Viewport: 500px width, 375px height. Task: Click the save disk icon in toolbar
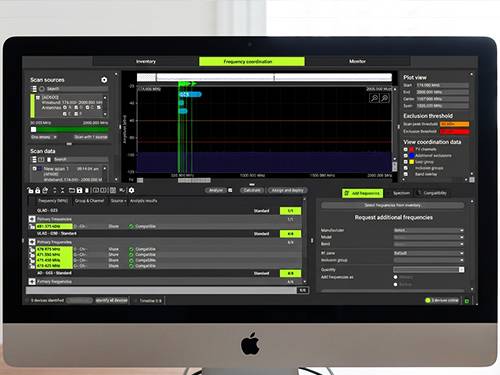[79, 190]
